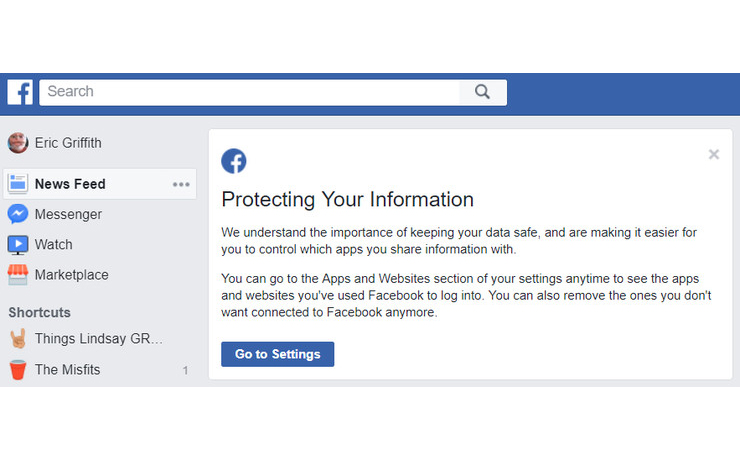Select Watch in the left sidebar
The image size is (740, 460).
(54, 244)
